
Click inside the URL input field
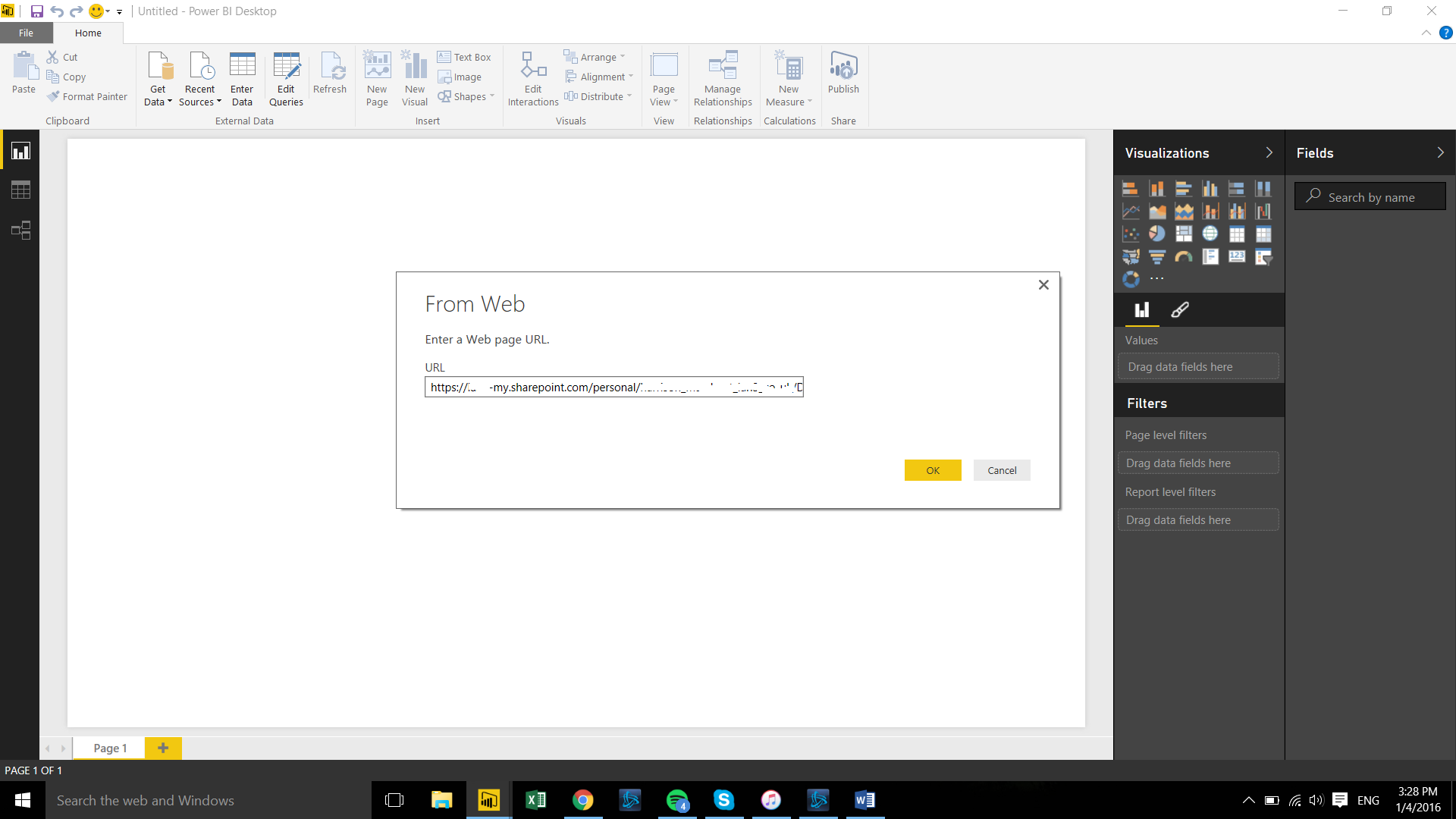coord(614,387)
